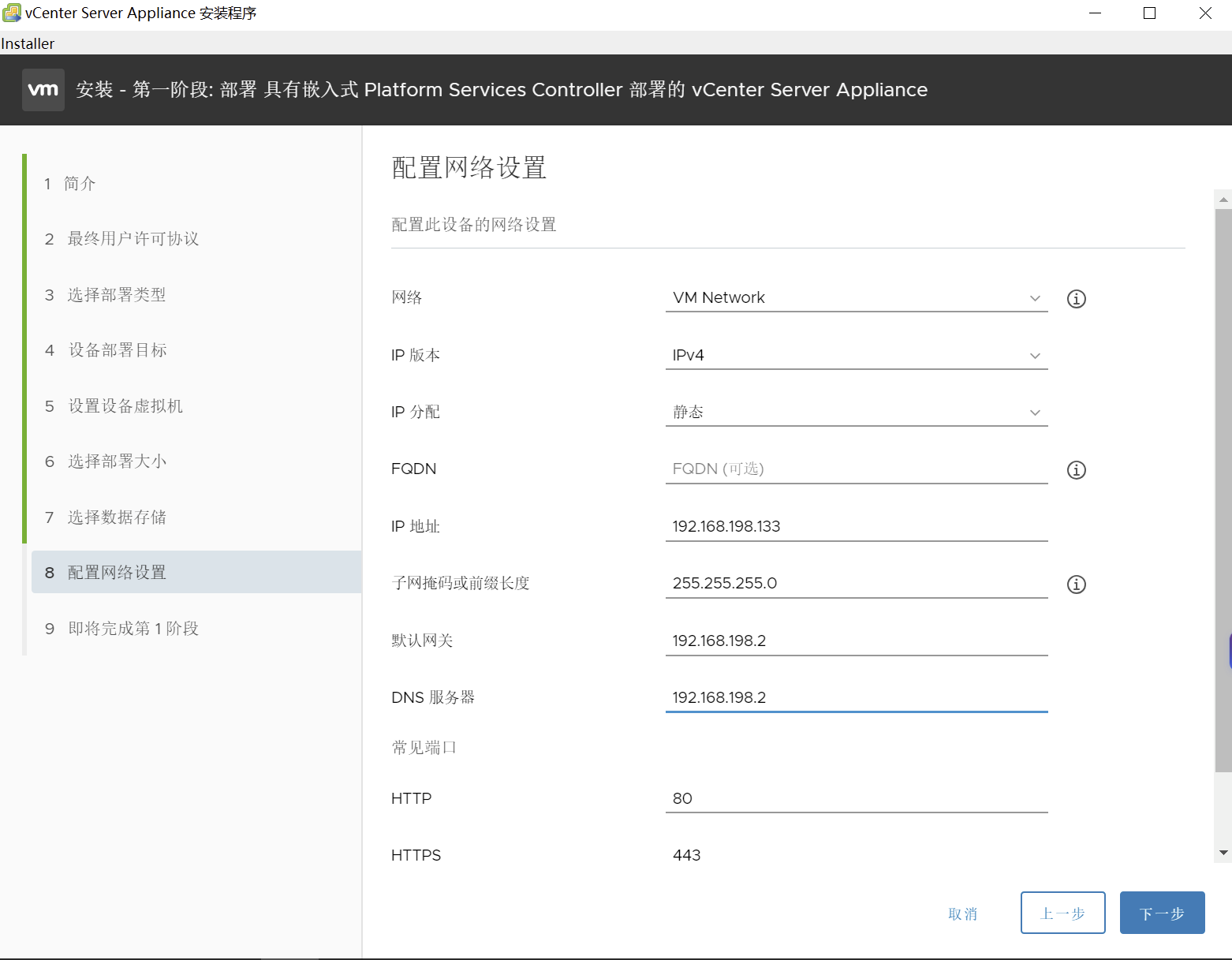
Task: Click the 默认网关 field
Action: (857, 641)
